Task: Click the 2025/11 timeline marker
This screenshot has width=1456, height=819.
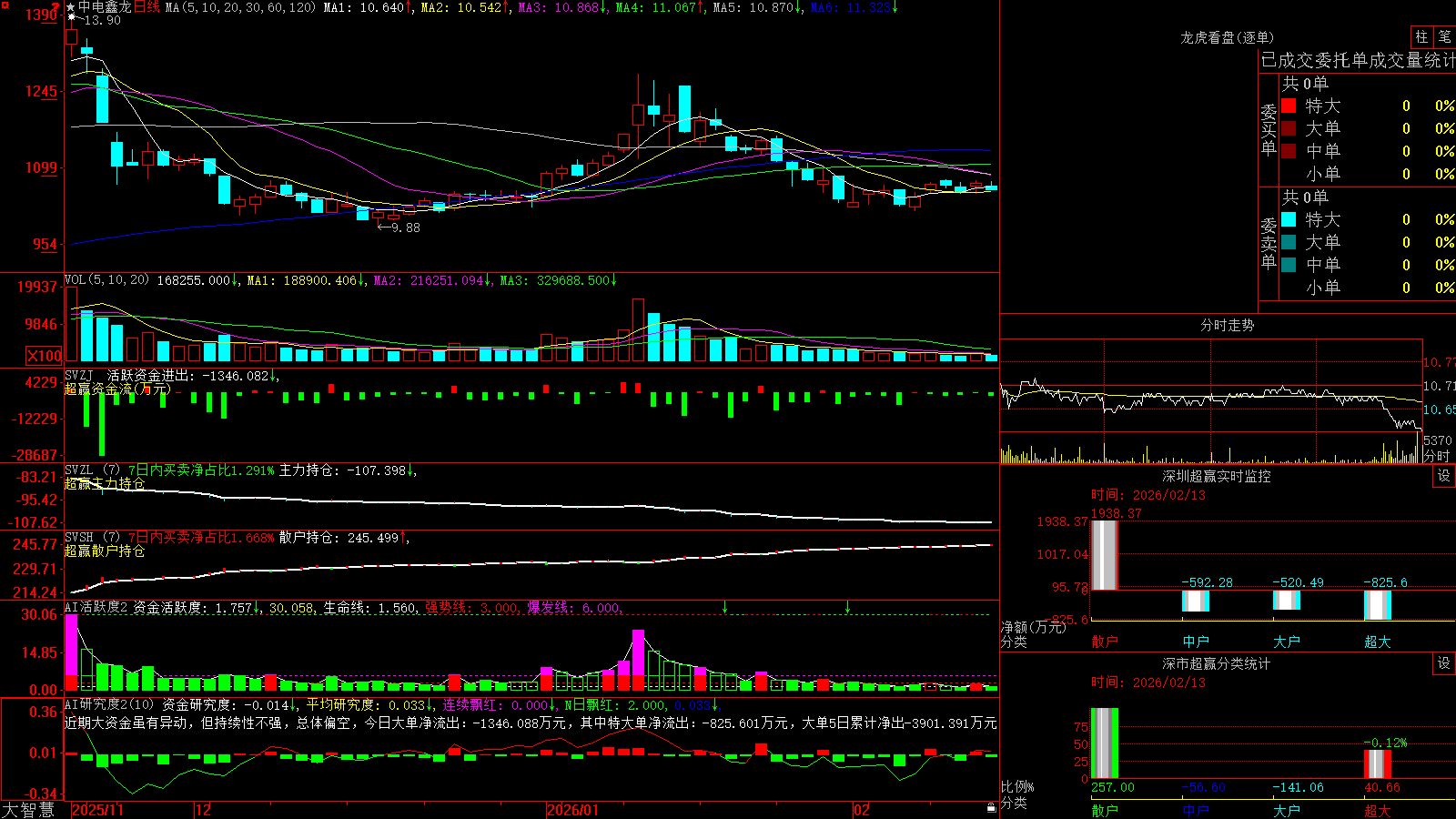Action: [x=97, y=810]
